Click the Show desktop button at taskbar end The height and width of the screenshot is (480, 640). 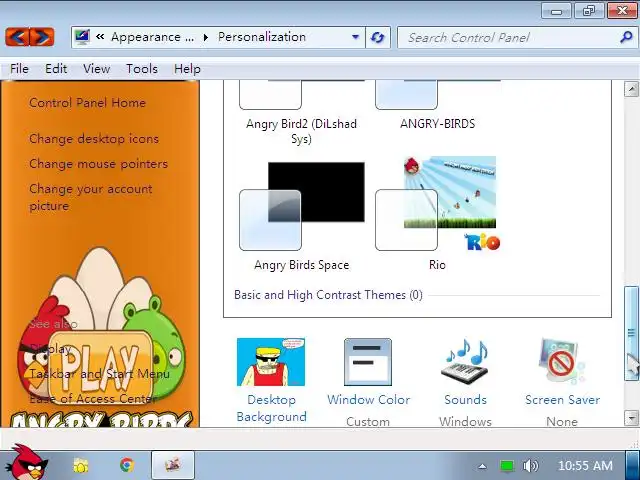[x=633, y=465]
